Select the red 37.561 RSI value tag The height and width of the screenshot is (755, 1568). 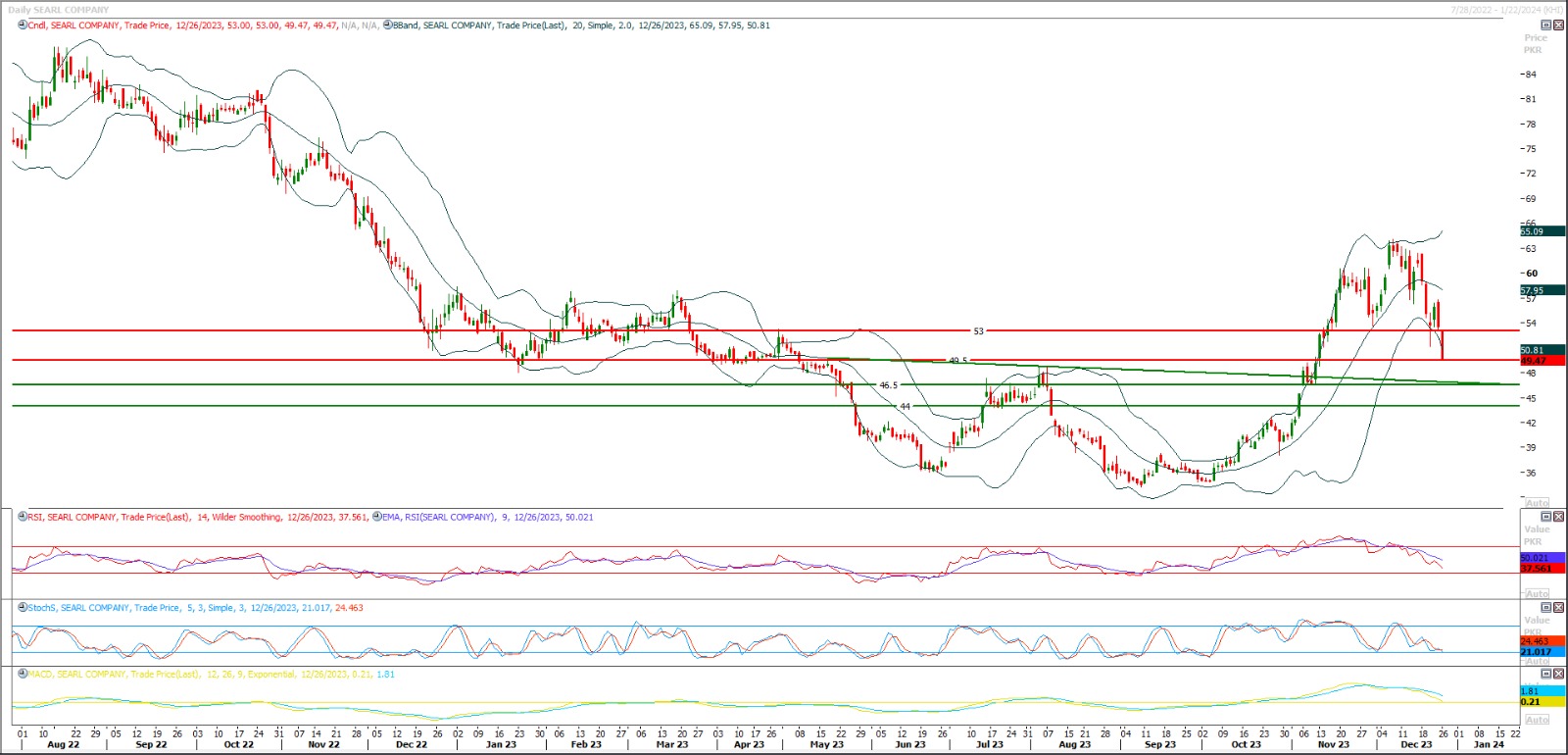1541,569
